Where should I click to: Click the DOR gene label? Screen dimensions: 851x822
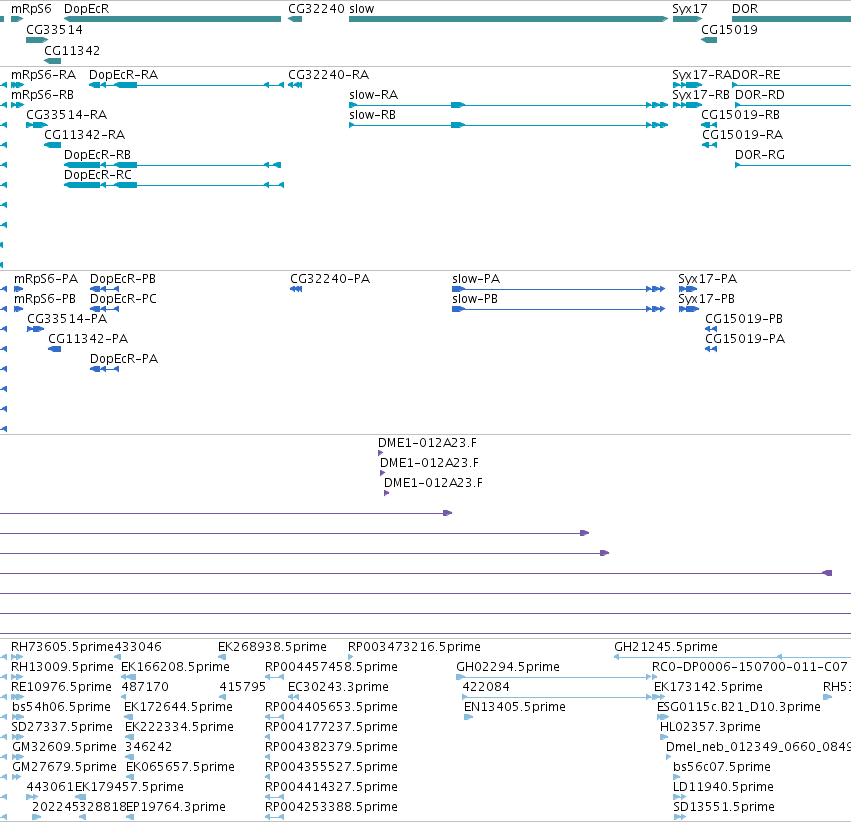[745, 9]
